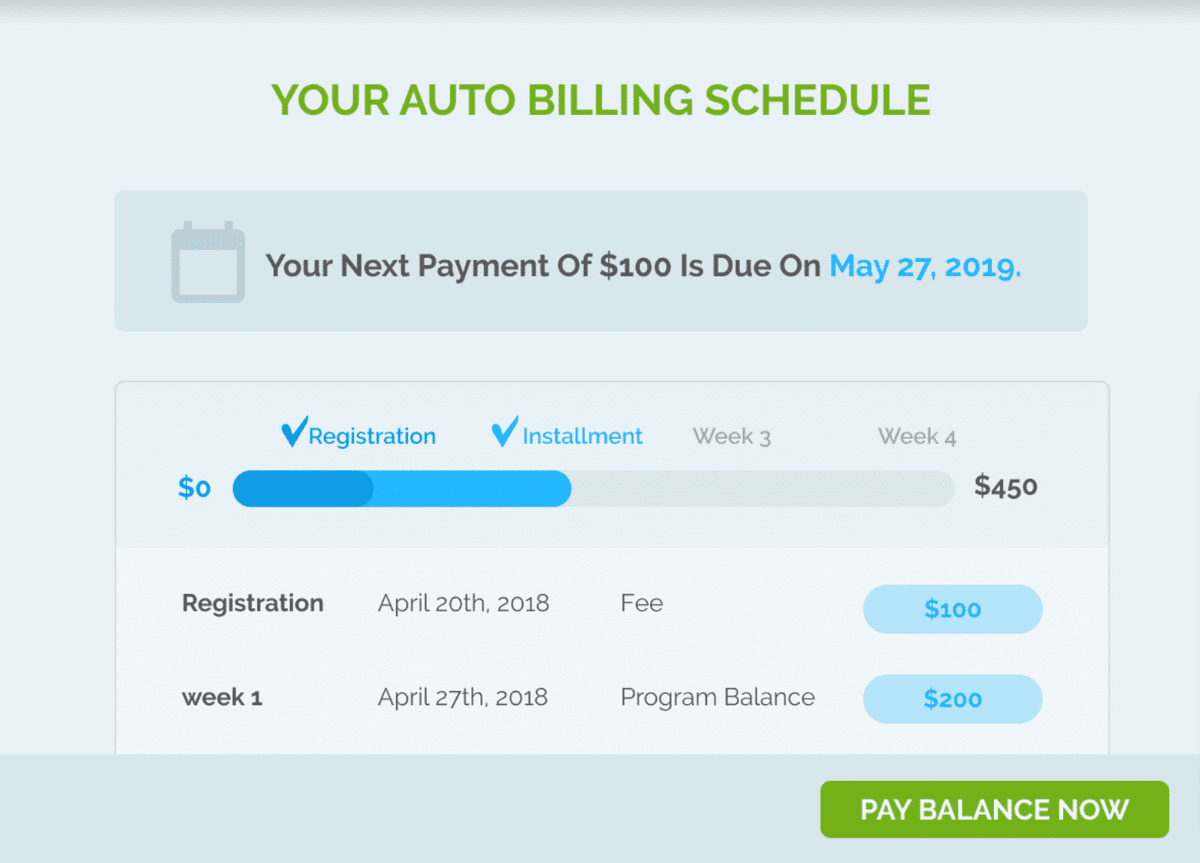The image size is (1200, 863).
Task: Select the Registration step label
Action: point(372,437)
